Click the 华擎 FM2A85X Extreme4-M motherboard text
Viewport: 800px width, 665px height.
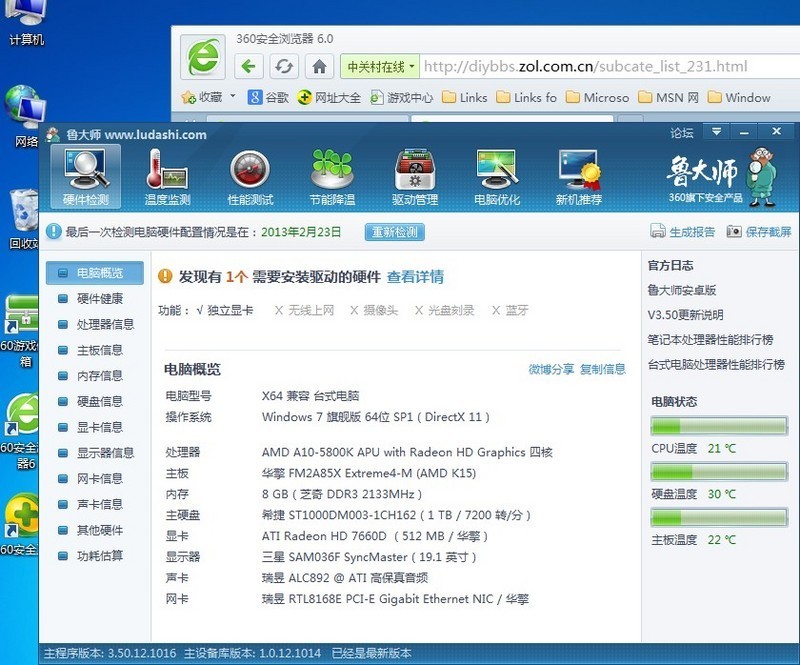pyautogui.click(x=369, y=473)
